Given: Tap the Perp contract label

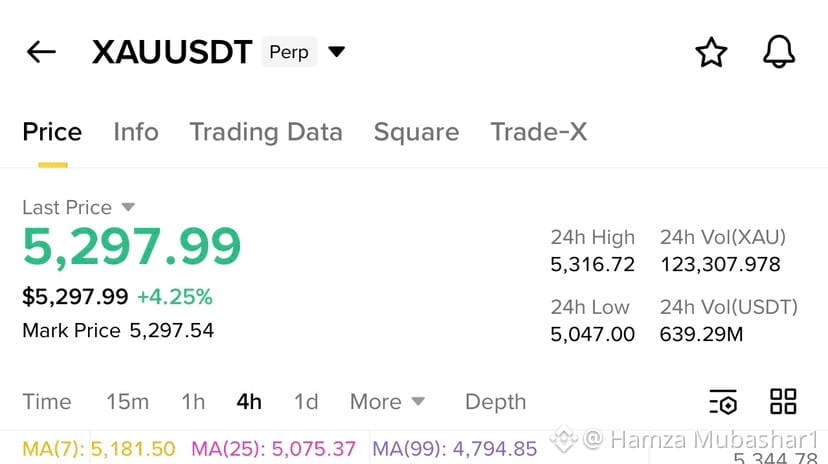Looking at the screenshot, I should (289, 52).
